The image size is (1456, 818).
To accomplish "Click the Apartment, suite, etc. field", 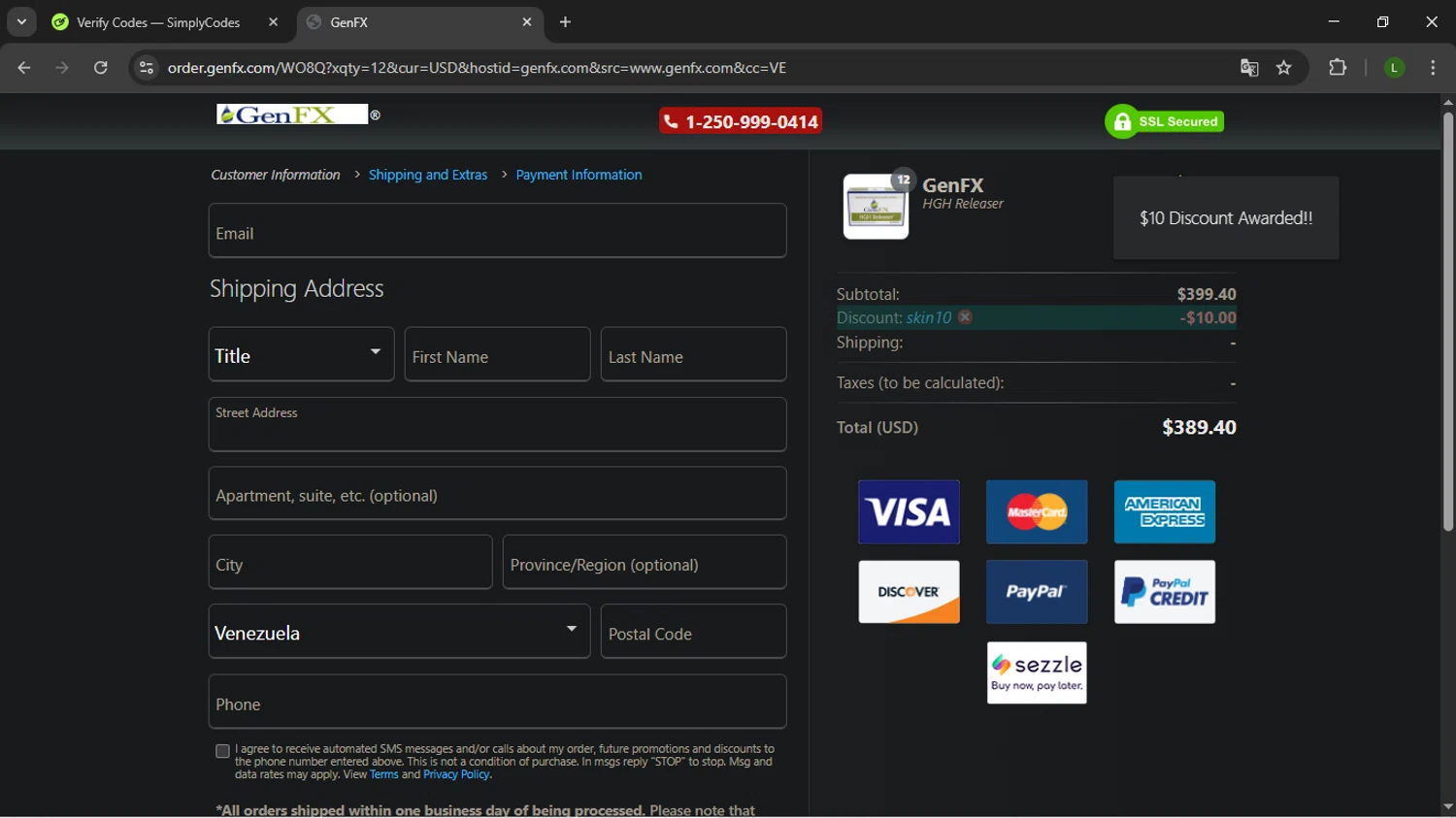I will (497, 494).
